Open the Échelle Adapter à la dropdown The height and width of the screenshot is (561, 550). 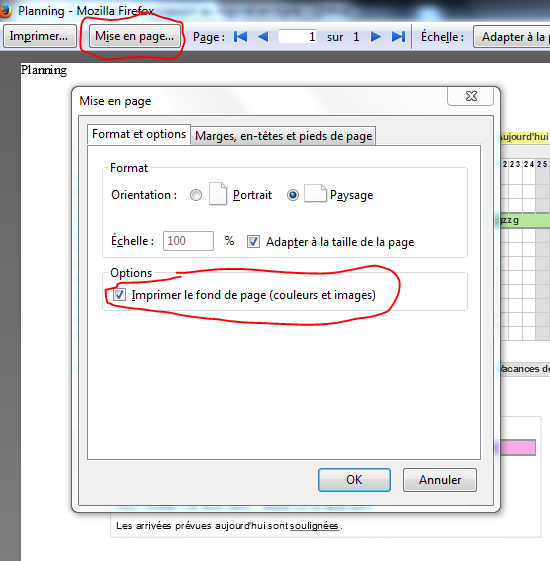click(512, 36)
